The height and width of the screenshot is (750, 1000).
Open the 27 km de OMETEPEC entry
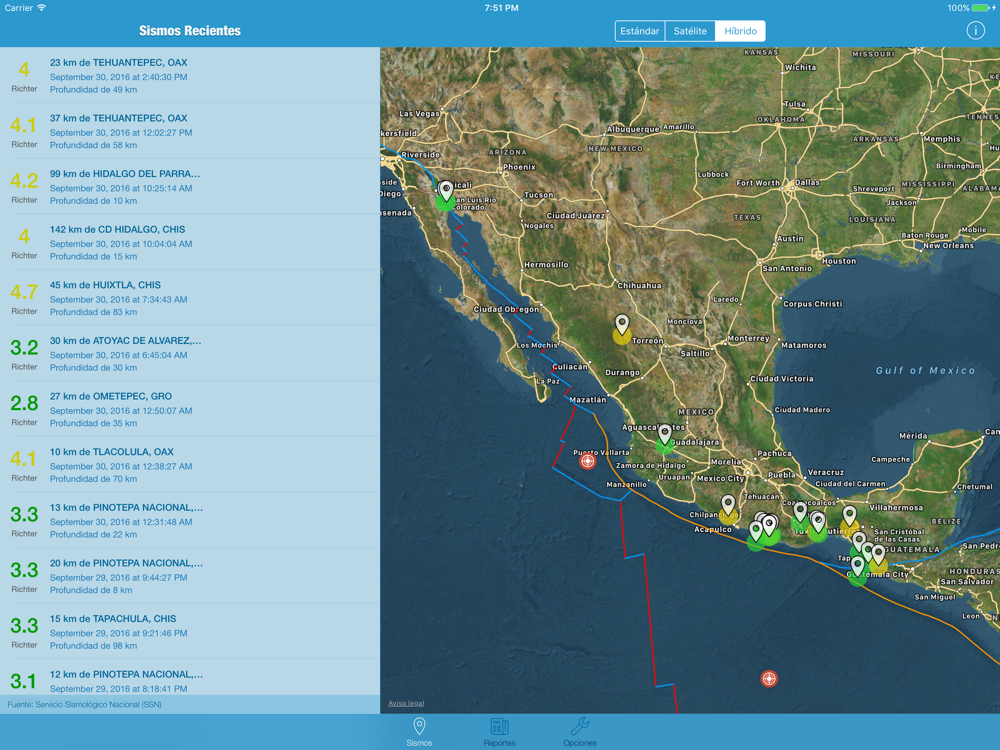point(190,409)
